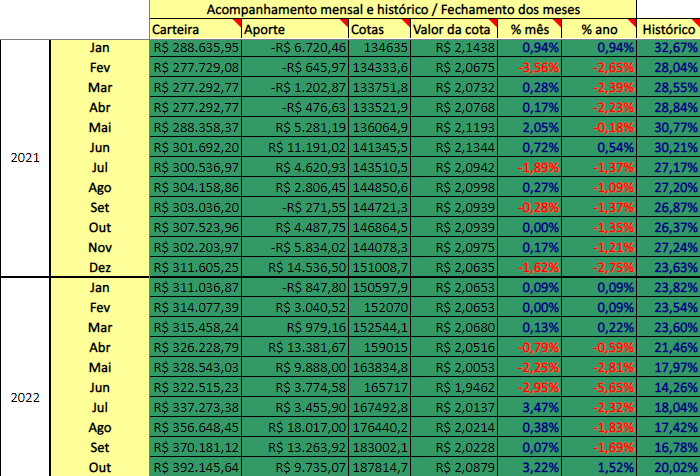The height and width of the screenshot is (476, 700).
Task: Click the cell R$ 288.635,95
Action: [196, 47]
